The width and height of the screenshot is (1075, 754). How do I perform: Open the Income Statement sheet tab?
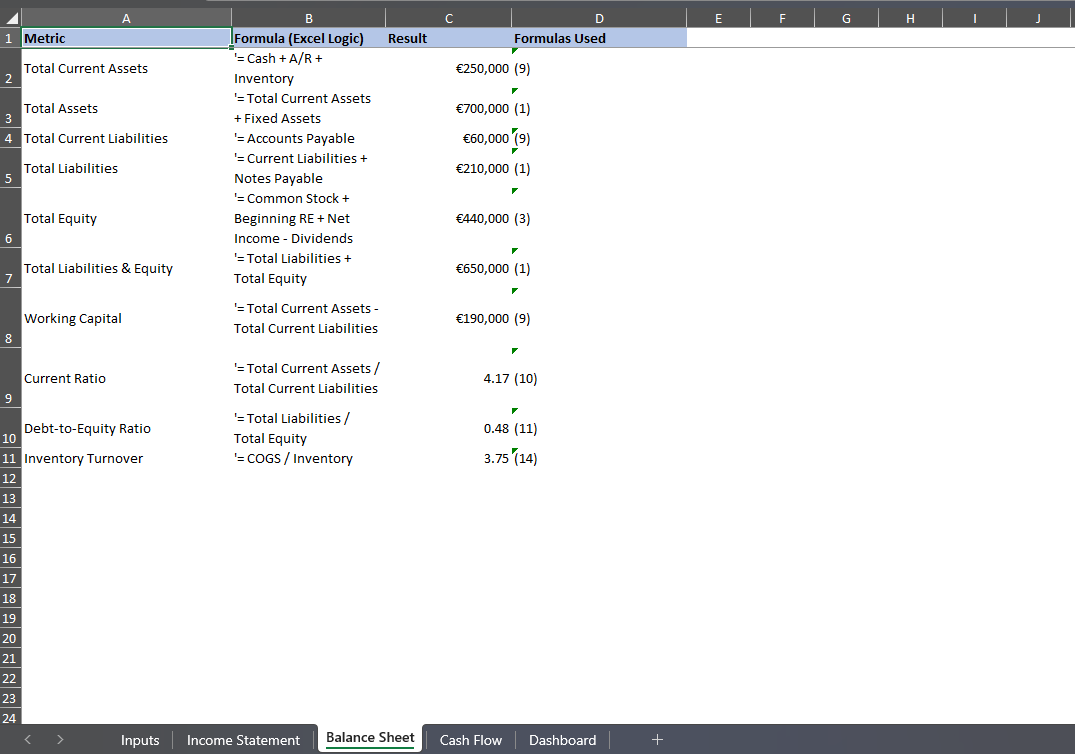coord(243,740)
